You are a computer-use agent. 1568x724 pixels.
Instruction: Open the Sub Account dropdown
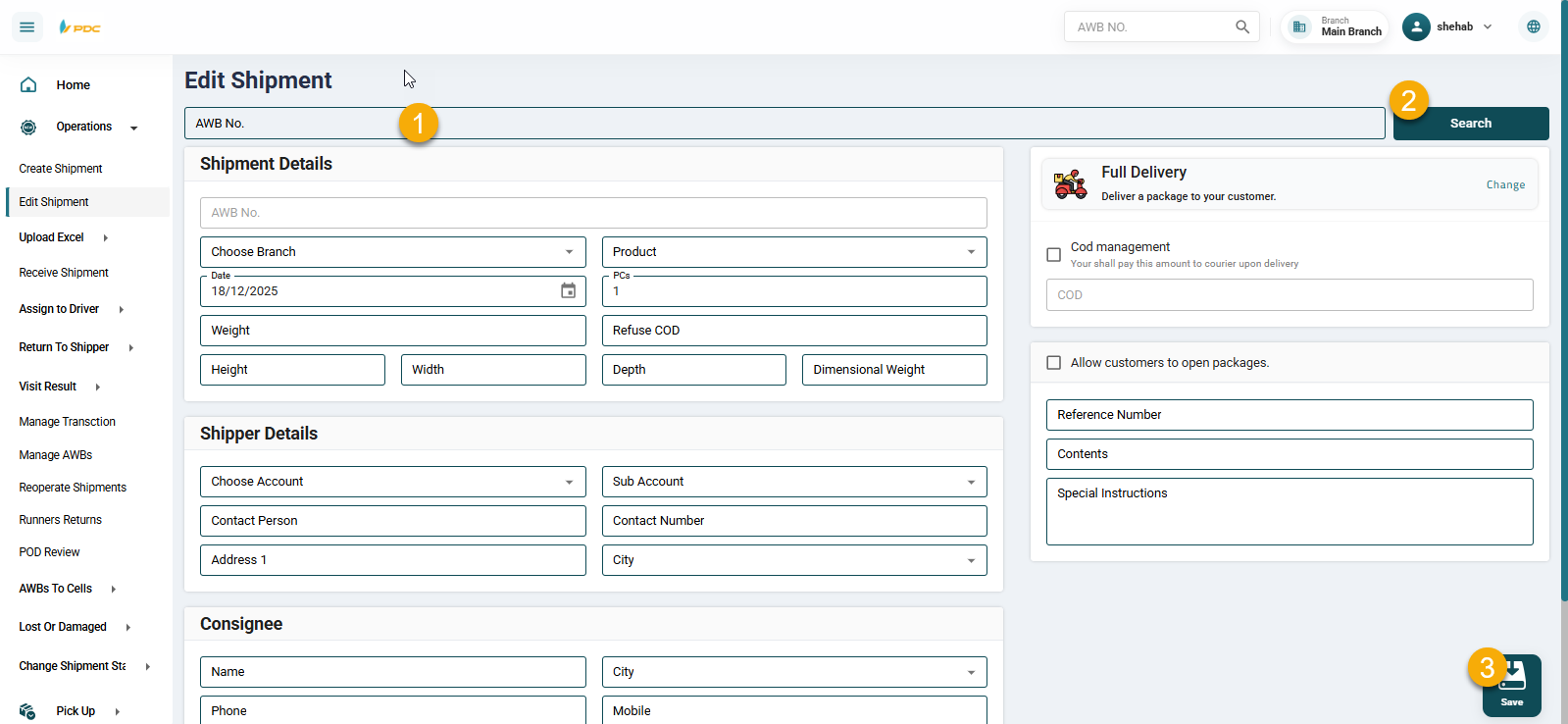pyautogui.click(x=794, y=482)
